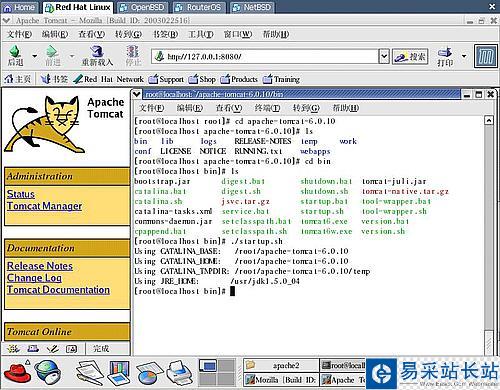Switch to the RouterOS VM tab

point(198,7)
